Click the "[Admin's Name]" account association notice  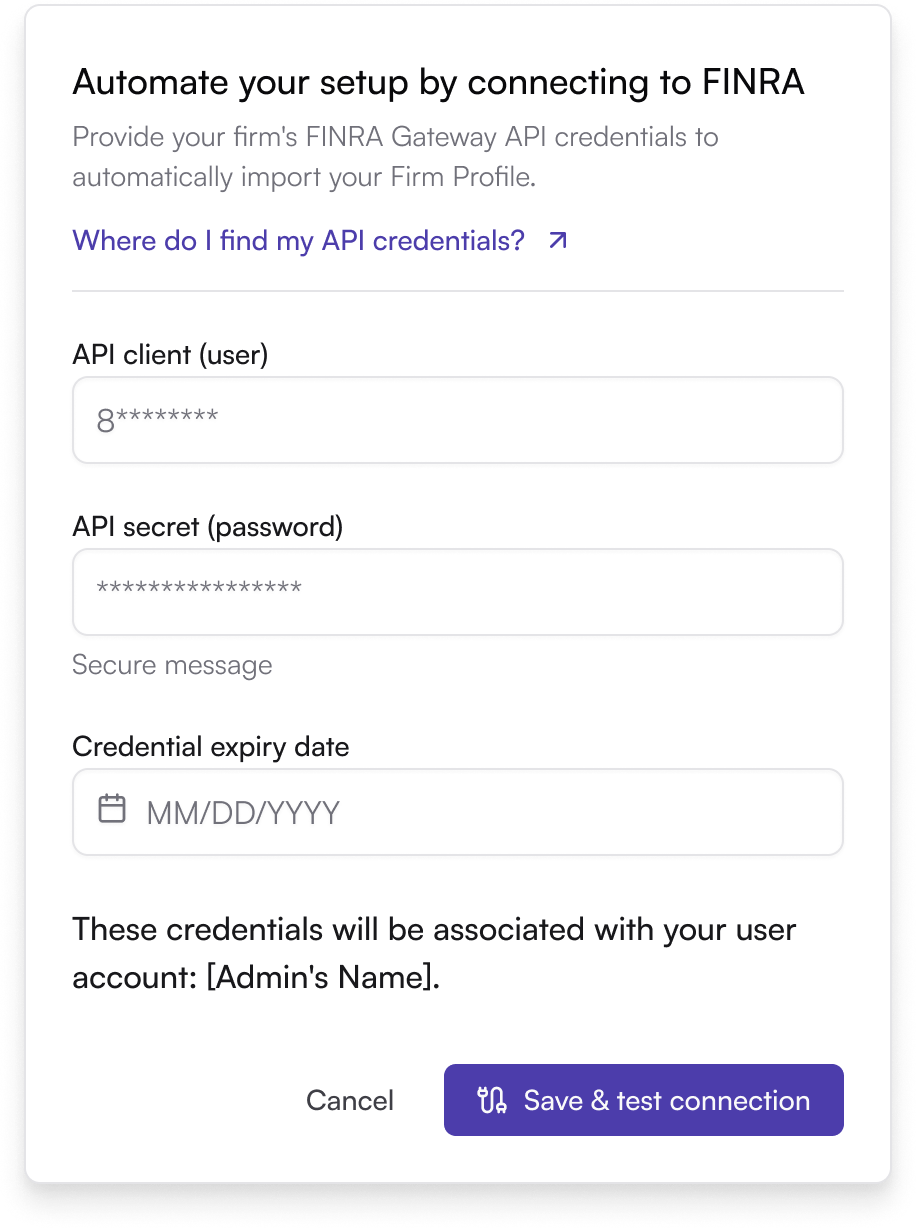click(x=435, y=953)
